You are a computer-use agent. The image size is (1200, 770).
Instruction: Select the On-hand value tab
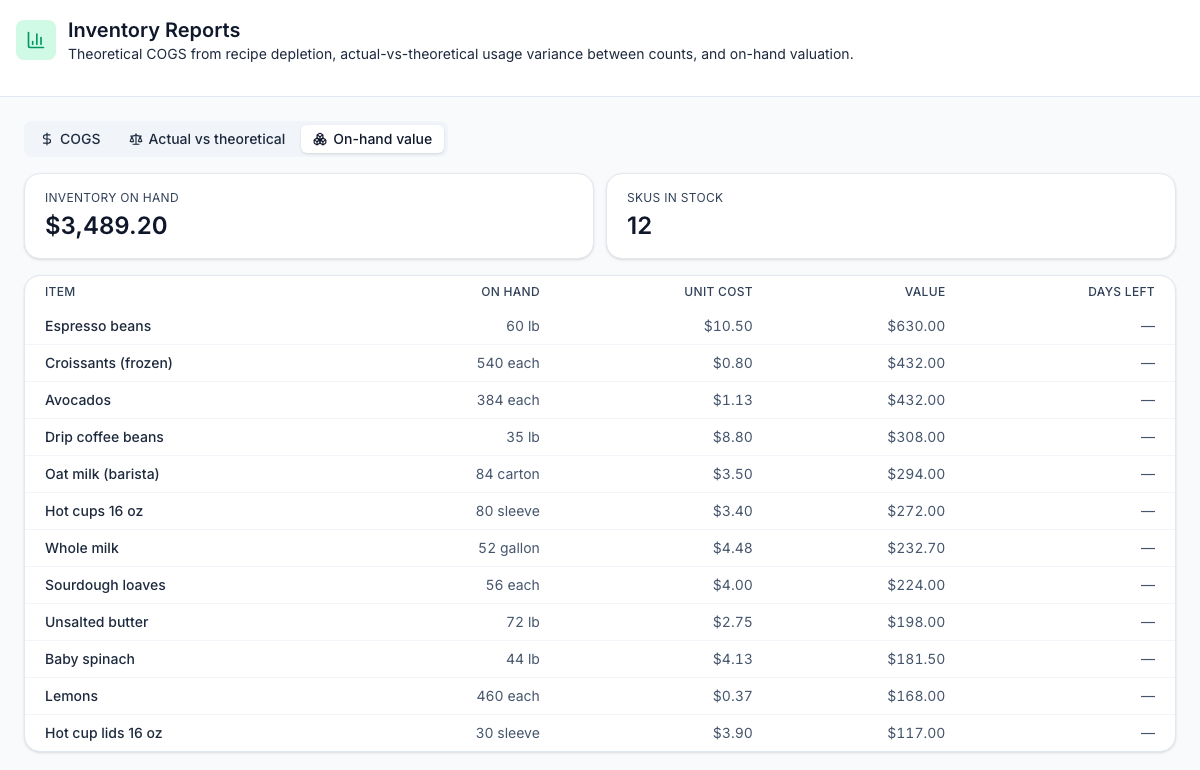pos(372,139)
